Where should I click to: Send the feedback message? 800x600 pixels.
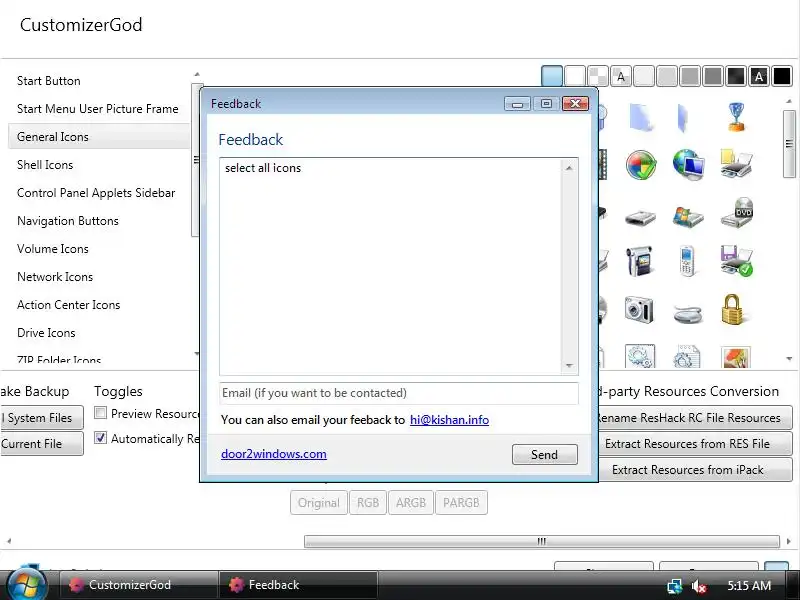pyautogui.click(x=544, y=455)
